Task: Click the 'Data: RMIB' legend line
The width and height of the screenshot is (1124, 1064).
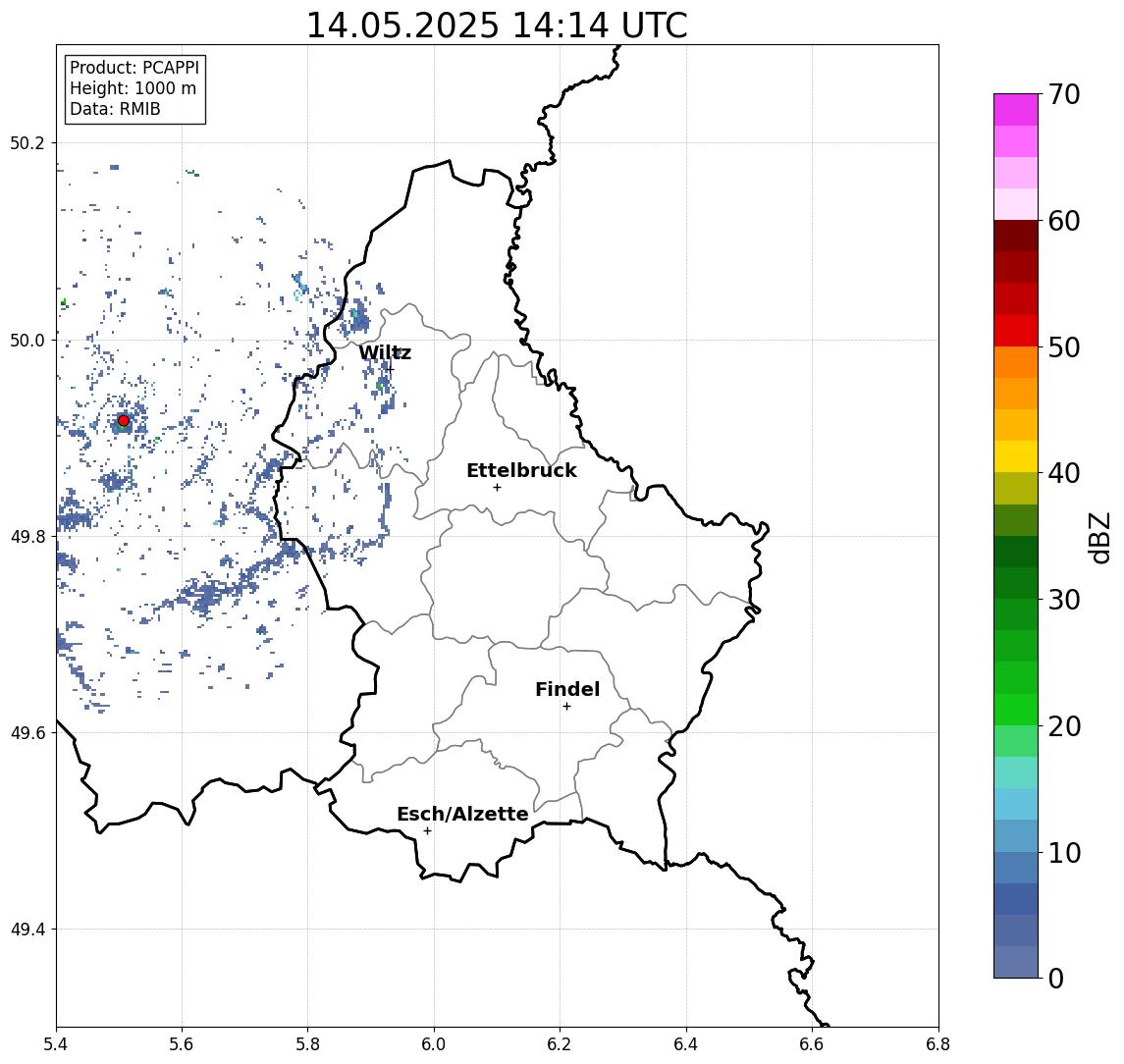Action: 115,109
